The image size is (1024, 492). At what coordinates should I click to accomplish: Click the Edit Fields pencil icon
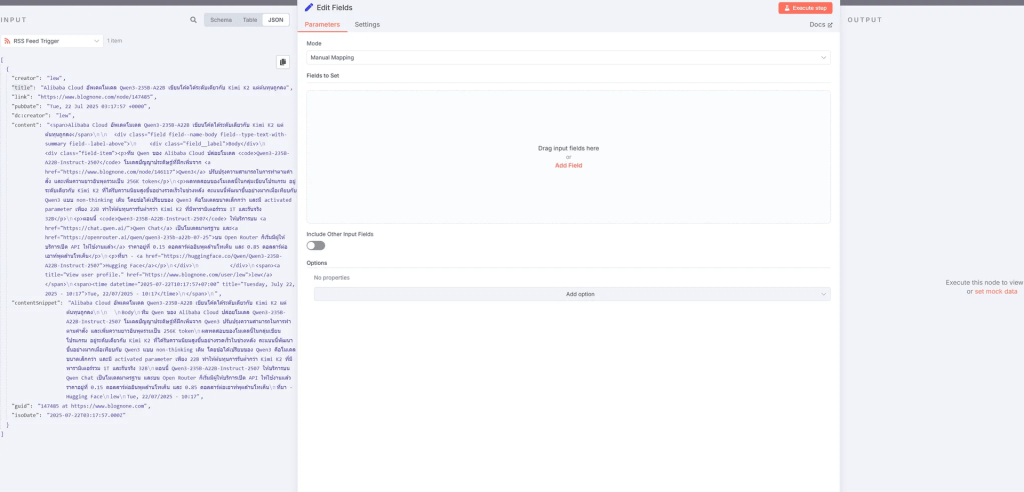click(309, 7)
